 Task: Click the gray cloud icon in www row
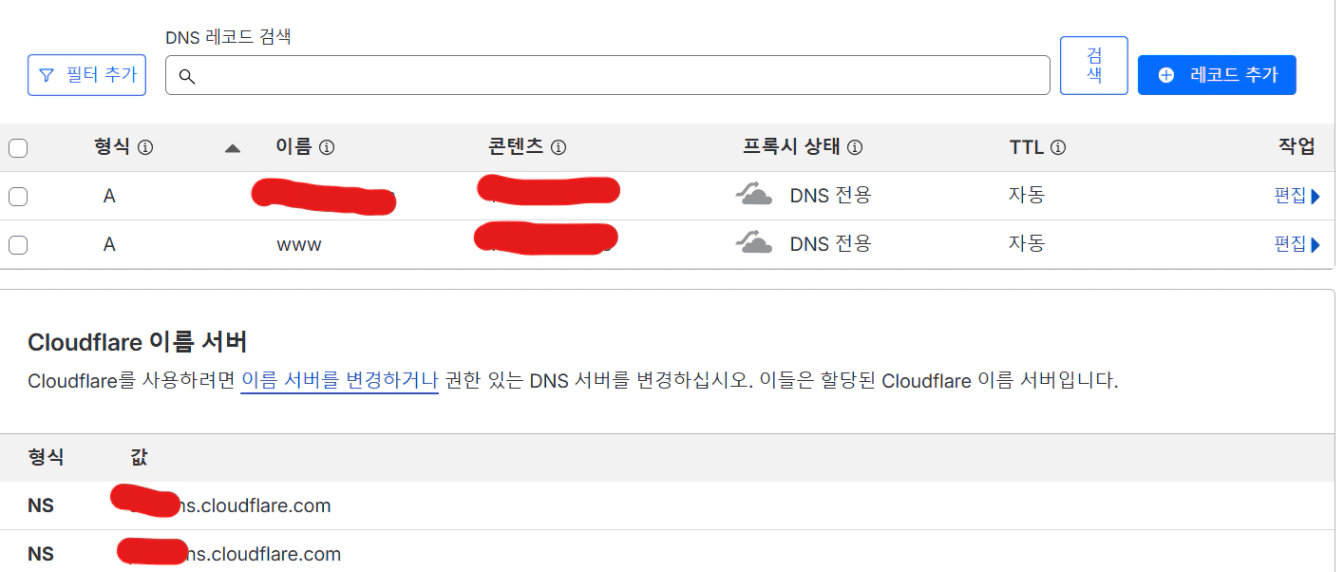[x=754, y=243]
